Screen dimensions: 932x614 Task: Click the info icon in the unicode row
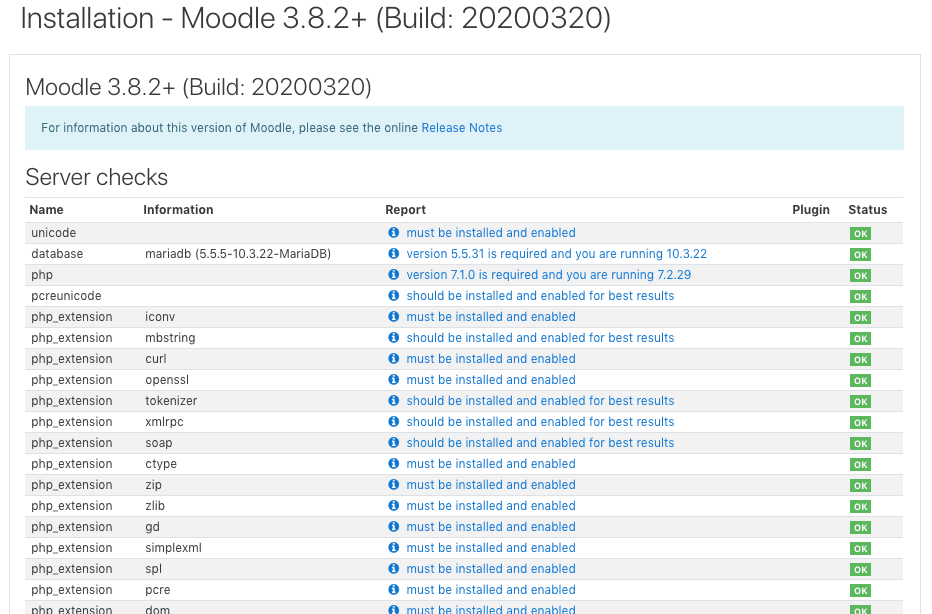coord(394,233)
